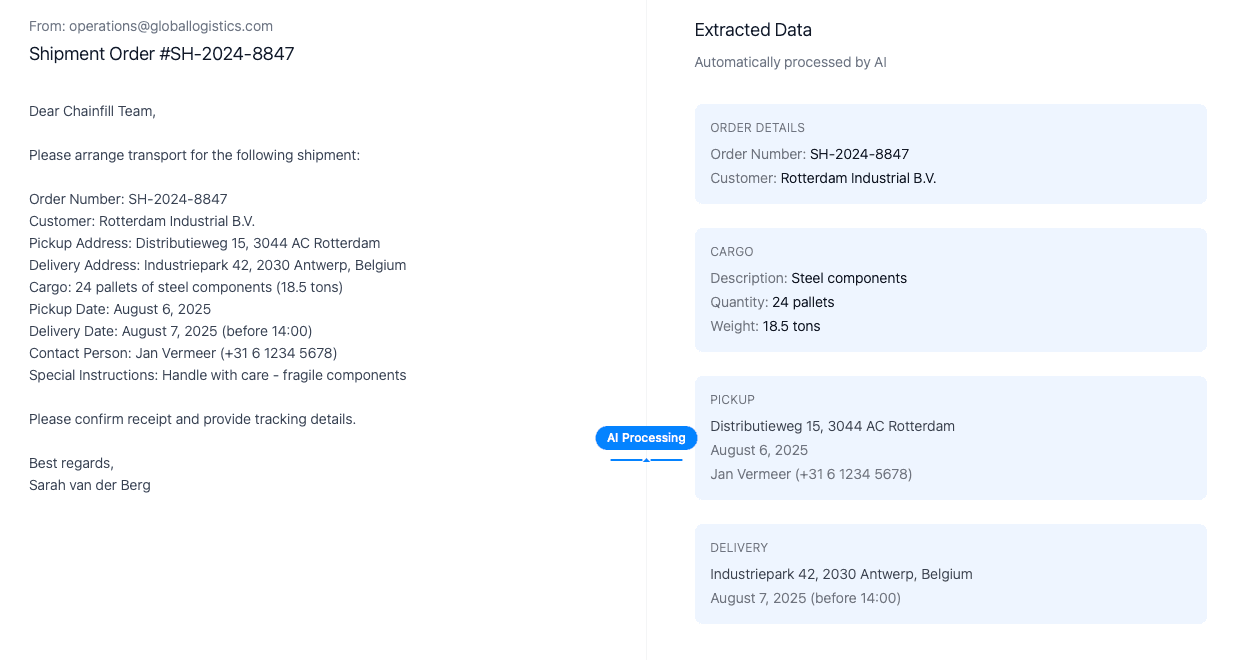Screen dimensions: 1239x660
Task: Select the 24 pallets quantity value
Action: [x=801, y=302]
